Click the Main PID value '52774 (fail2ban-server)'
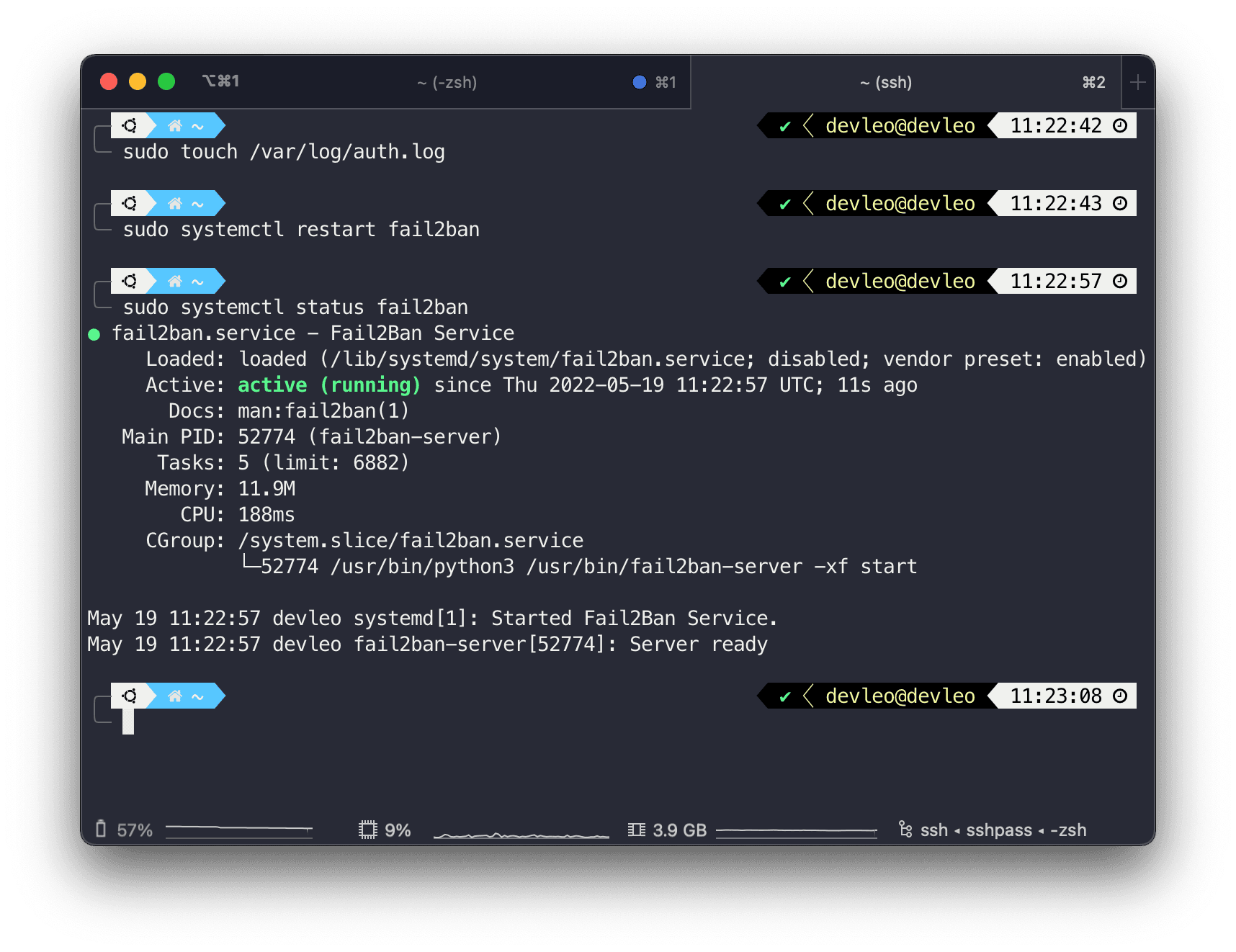 point(370,437)
